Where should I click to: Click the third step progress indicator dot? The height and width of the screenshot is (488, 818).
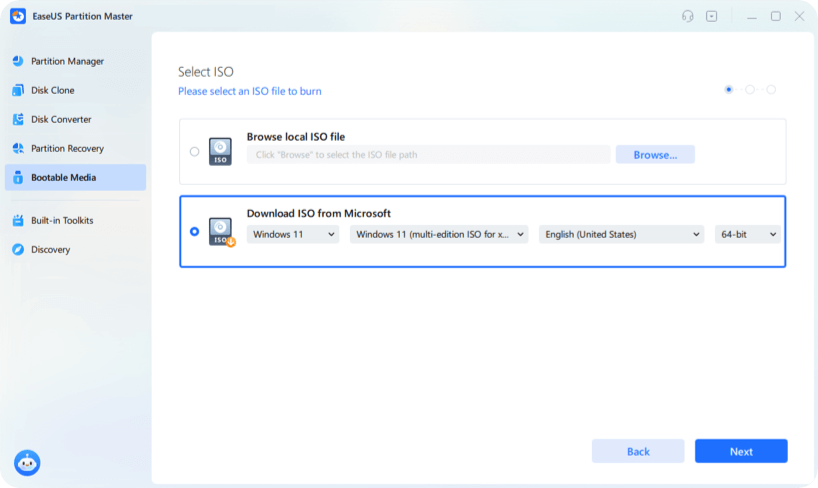pos(771,89)
